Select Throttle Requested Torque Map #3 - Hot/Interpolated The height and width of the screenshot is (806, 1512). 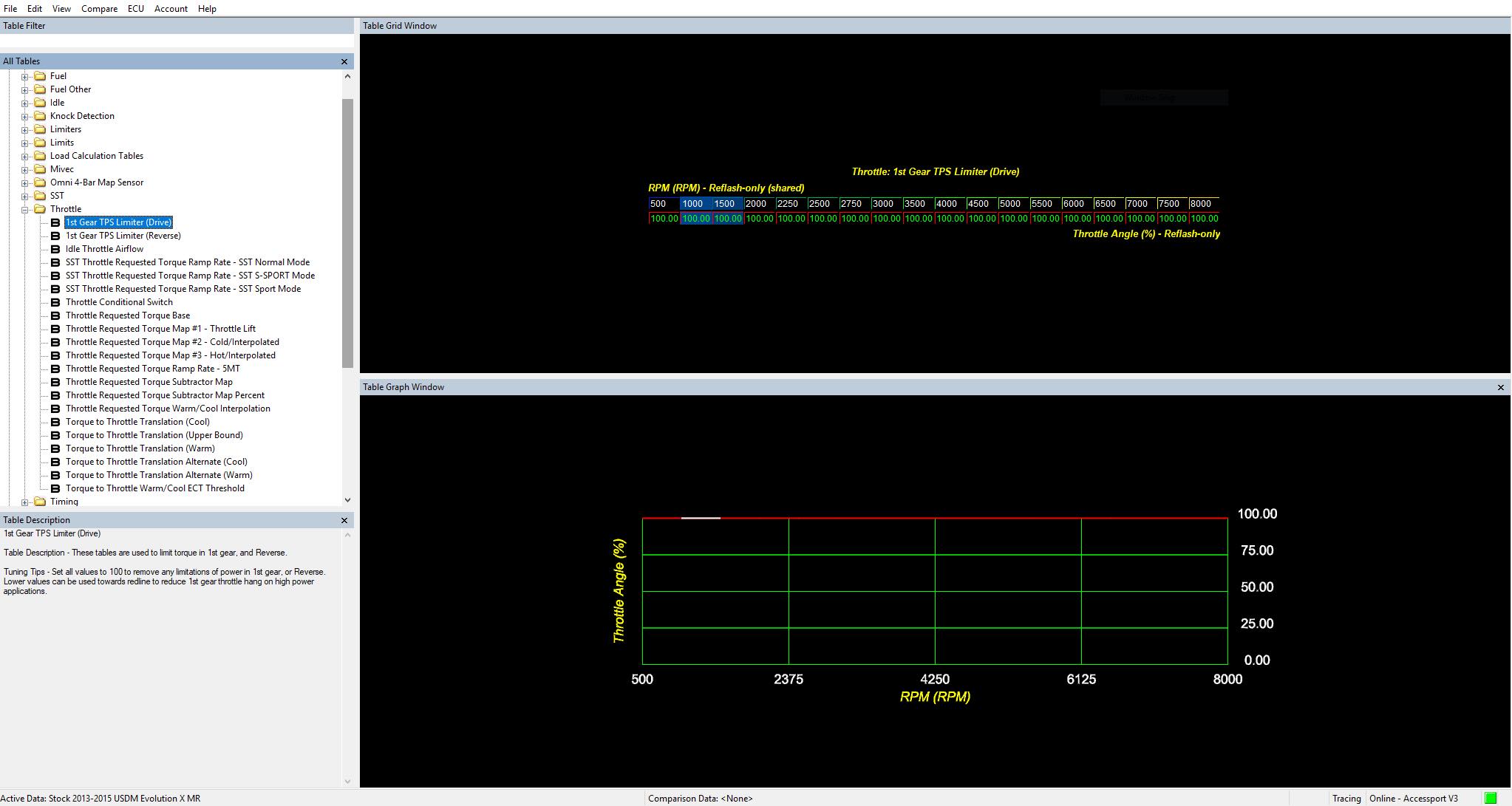tap(171, 355)
